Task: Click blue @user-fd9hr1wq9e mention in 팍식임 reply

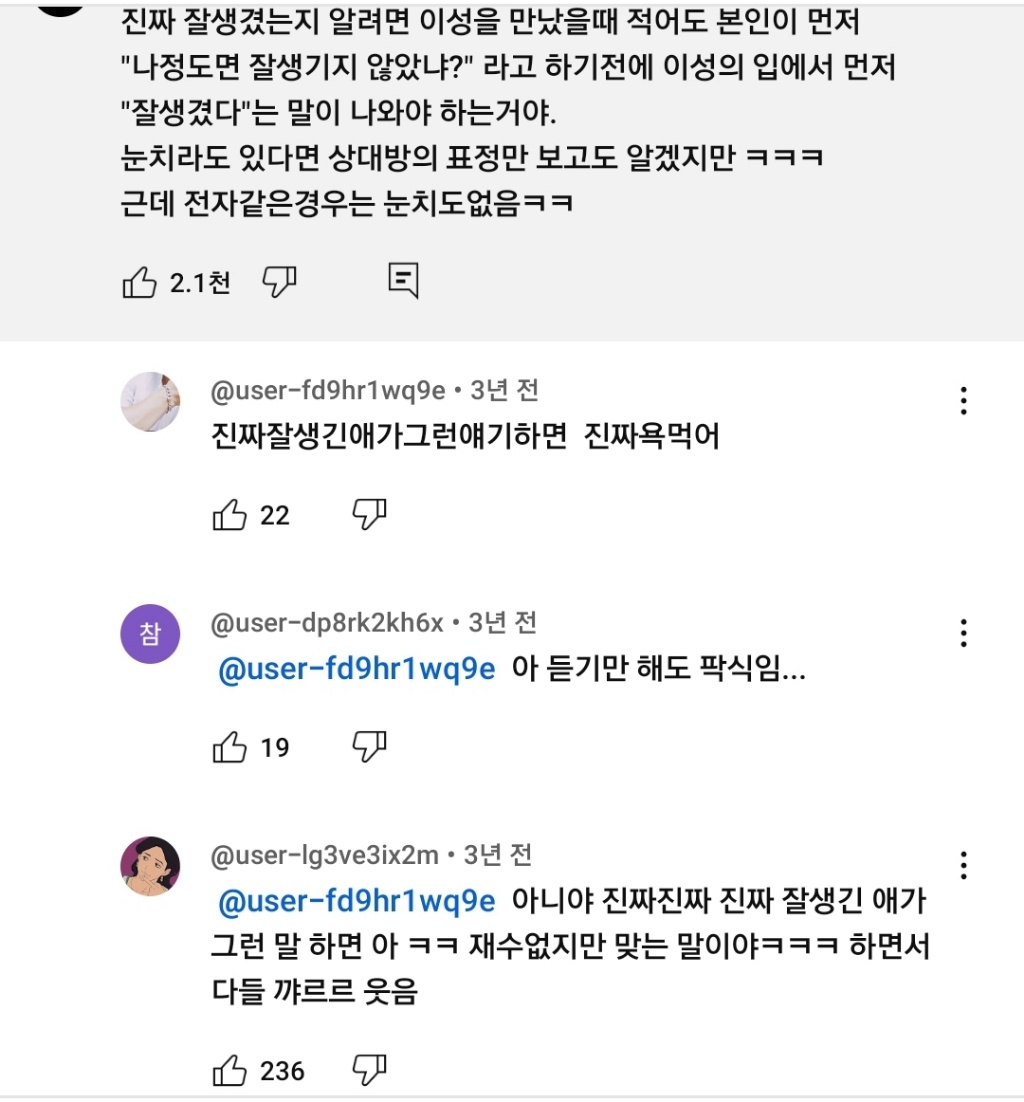Action: (x=357, y=669)
